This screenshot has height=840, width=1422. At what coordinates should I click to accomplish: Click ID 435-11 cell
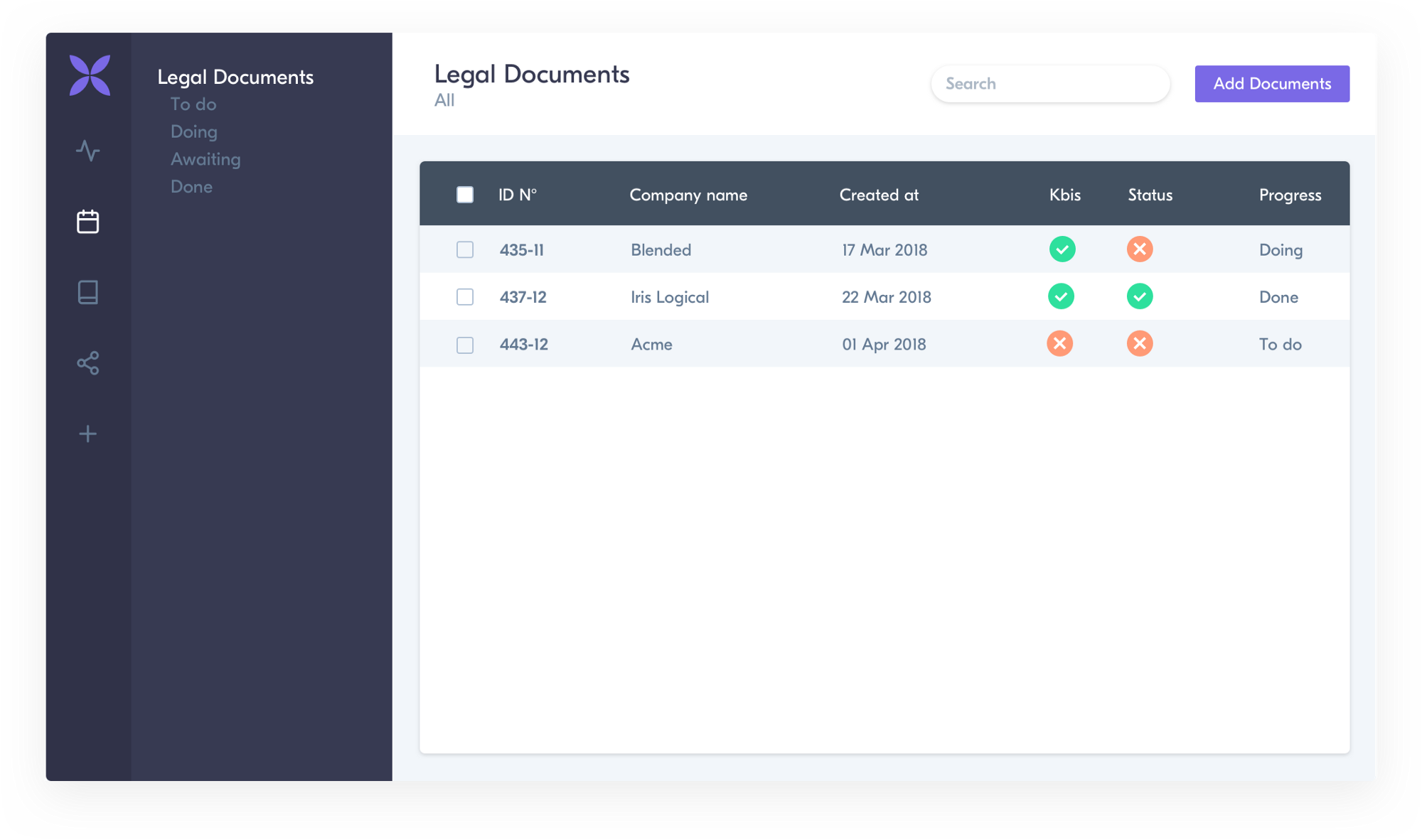pos(522,250)
